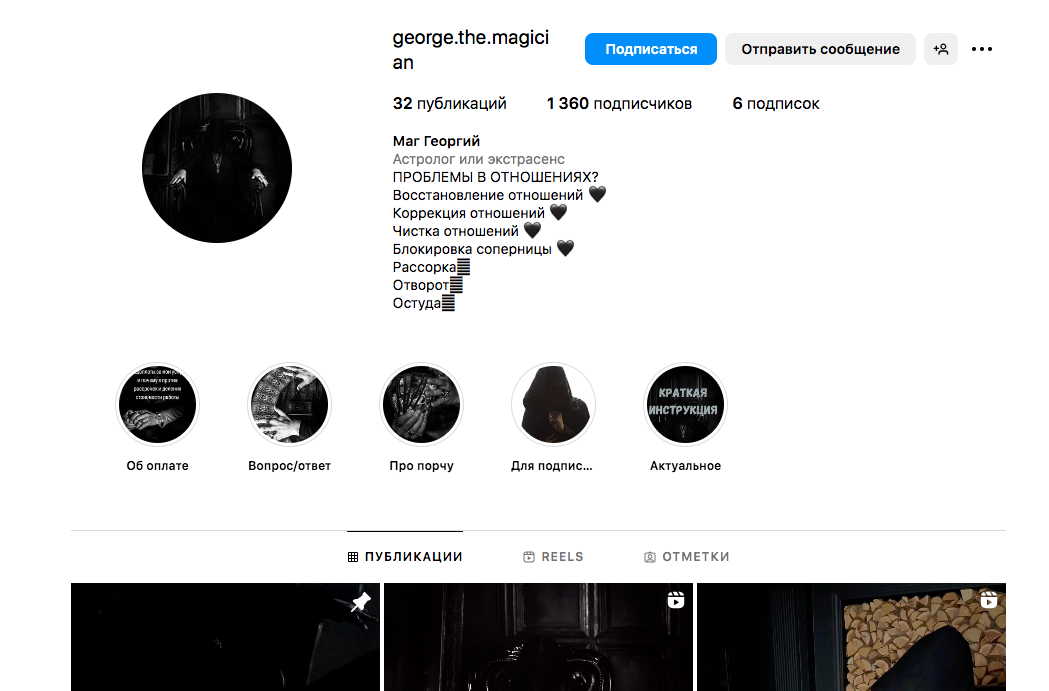Open the Для подпис... highlight
The height and width of the screenshot is (691, 1049).
pyautogui.click(x=553, y=404)
